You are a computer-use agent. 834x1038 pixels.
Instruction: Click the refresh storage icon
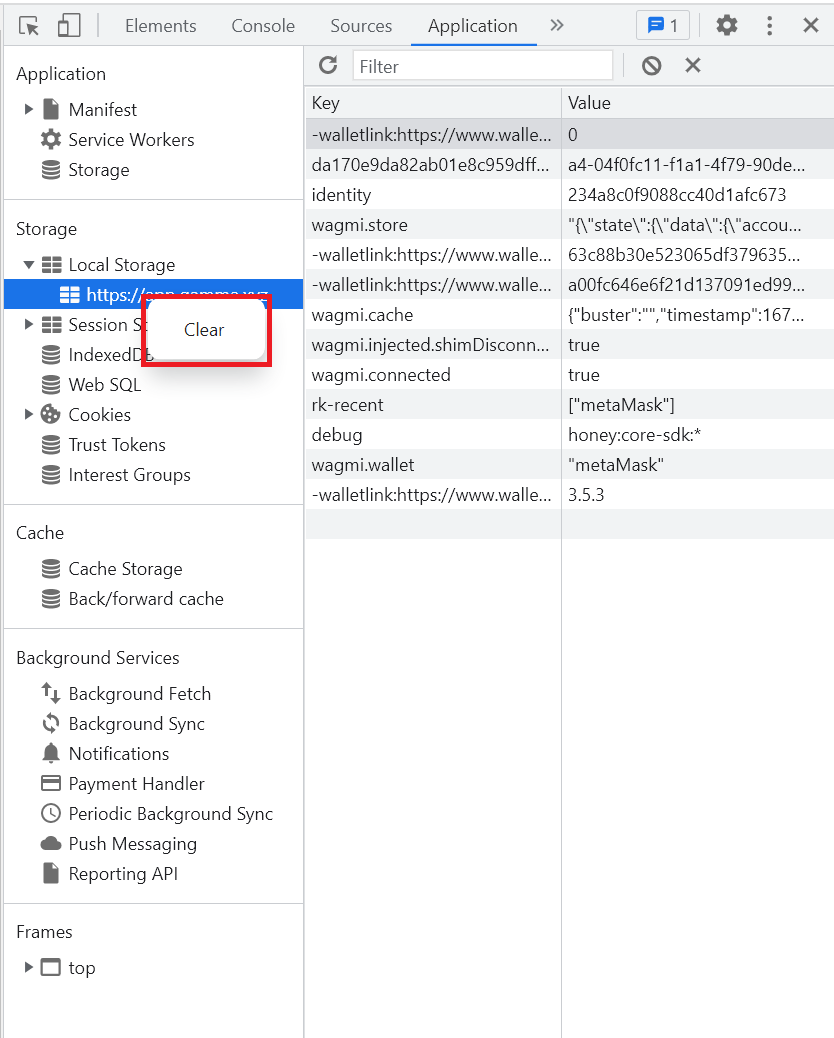328,66
